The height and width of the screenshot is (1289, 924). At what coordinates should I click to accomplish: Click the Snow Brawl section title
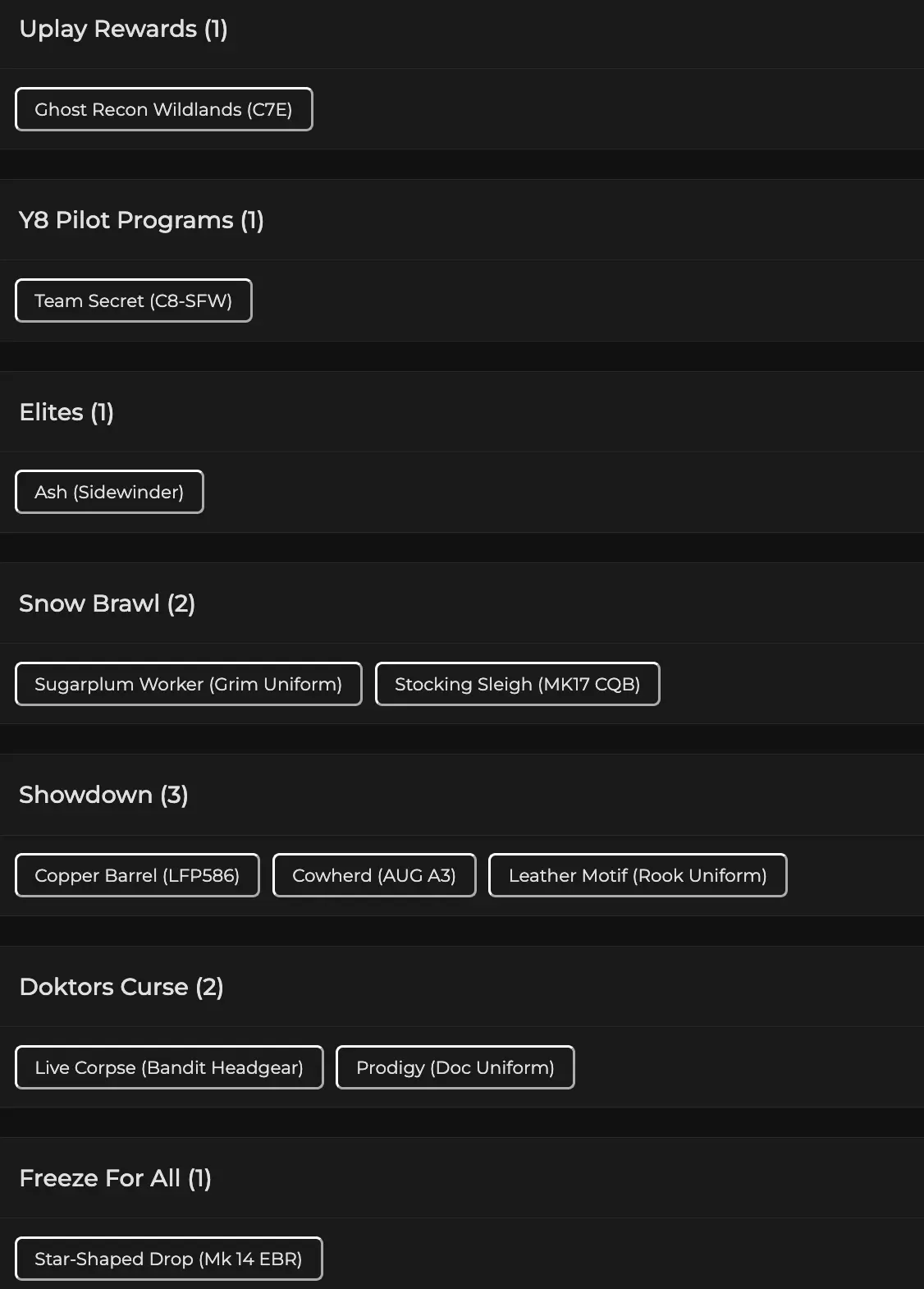[107, 603]
